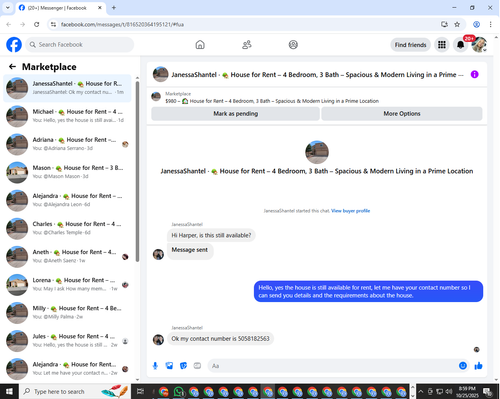This screenshot has height=399, width=500.
Task: Open the Windows notification center
Action: tap(488, 391)
